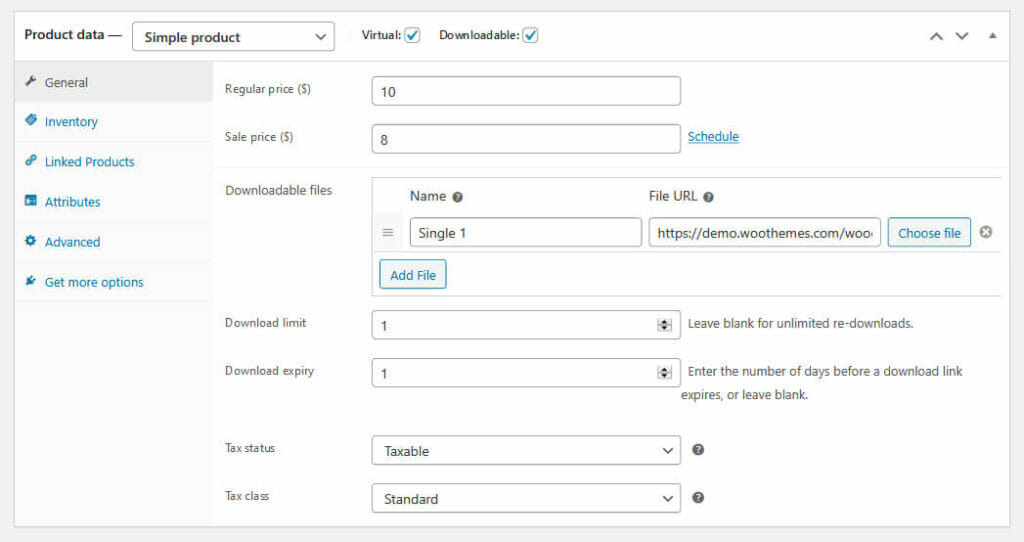The height and width of the screenshot is (542, 1024).
Task: Remove the Single 1 downloadable file
Action: pyautogui.click(x=986, y=232)
